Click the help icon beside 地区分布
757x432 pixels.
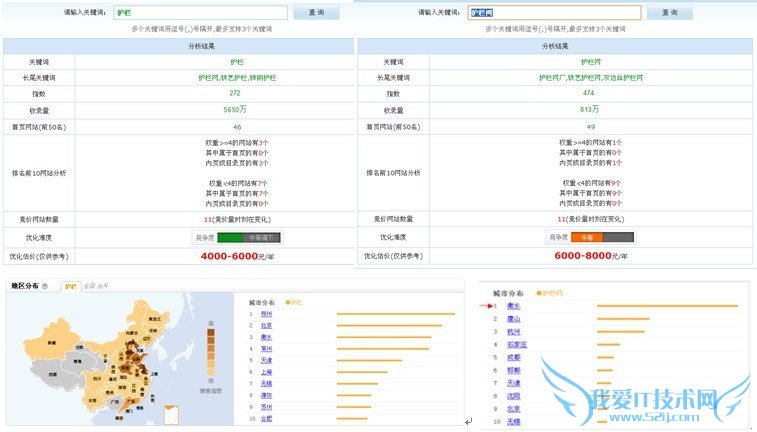tap(45, 286)
